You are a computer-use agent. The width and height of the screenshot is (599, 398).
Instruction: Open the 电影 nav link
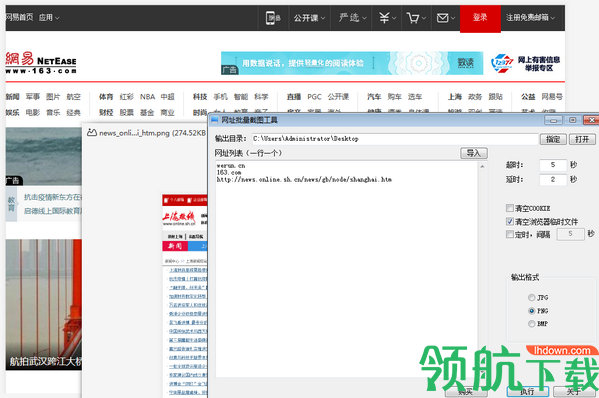(x=33, y=112)
